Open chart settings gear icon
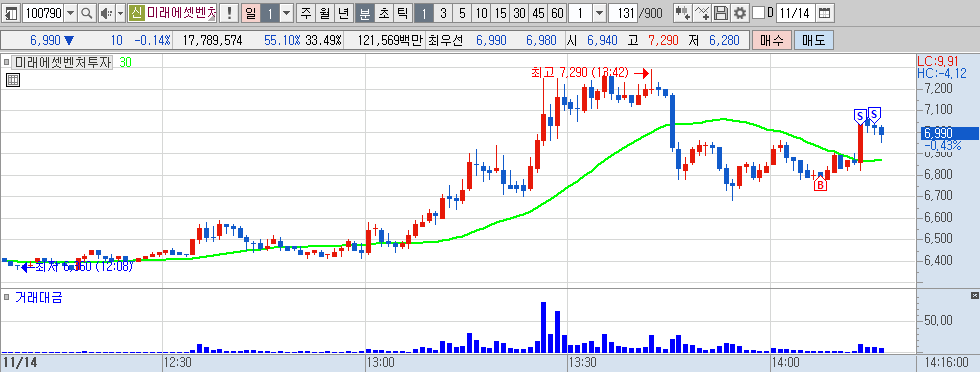This screenshot has height=372, width=980. tap(740, 13)
